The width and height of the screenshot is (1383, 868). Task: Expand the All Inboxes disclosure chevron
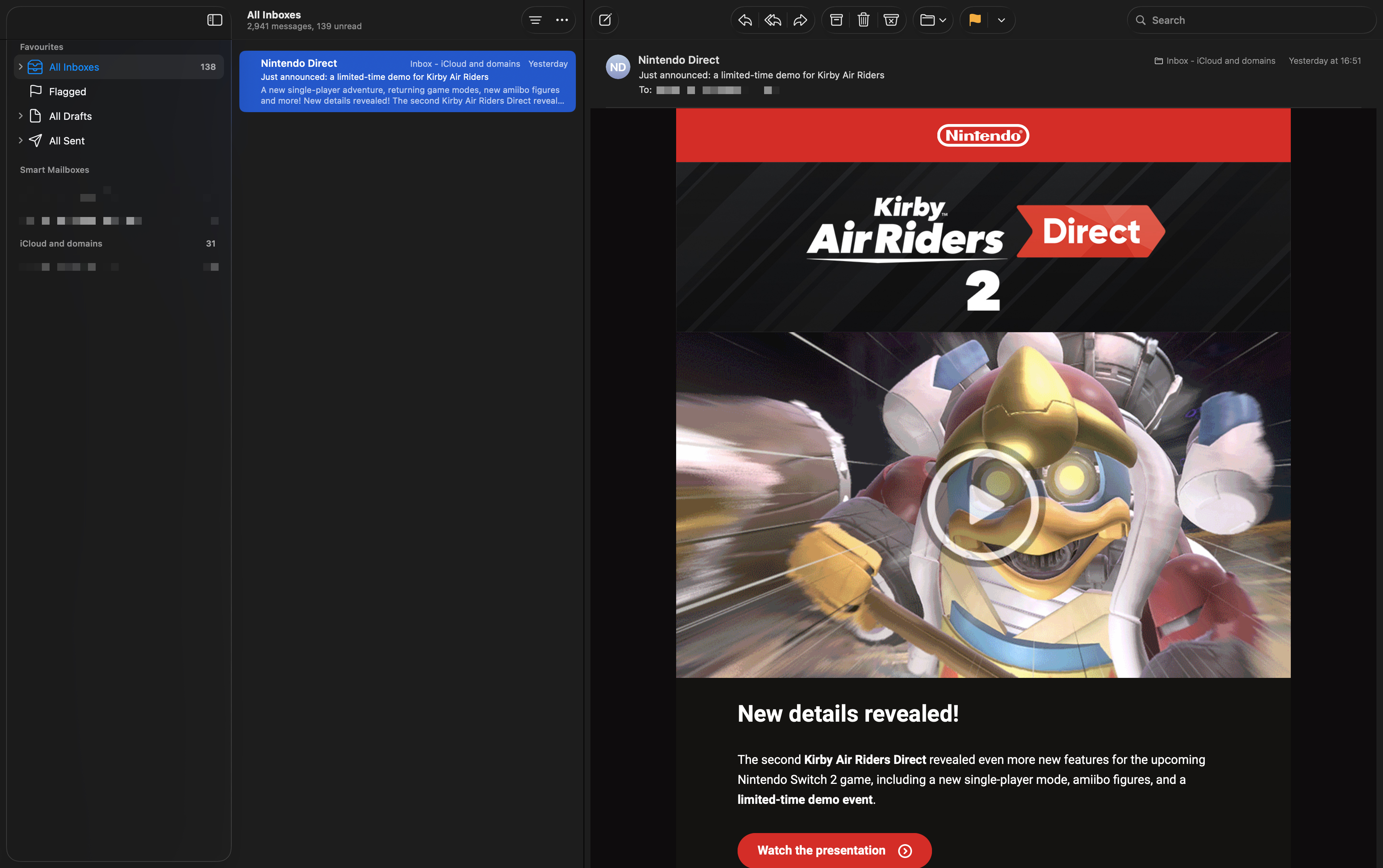click(x=21, y=66)
